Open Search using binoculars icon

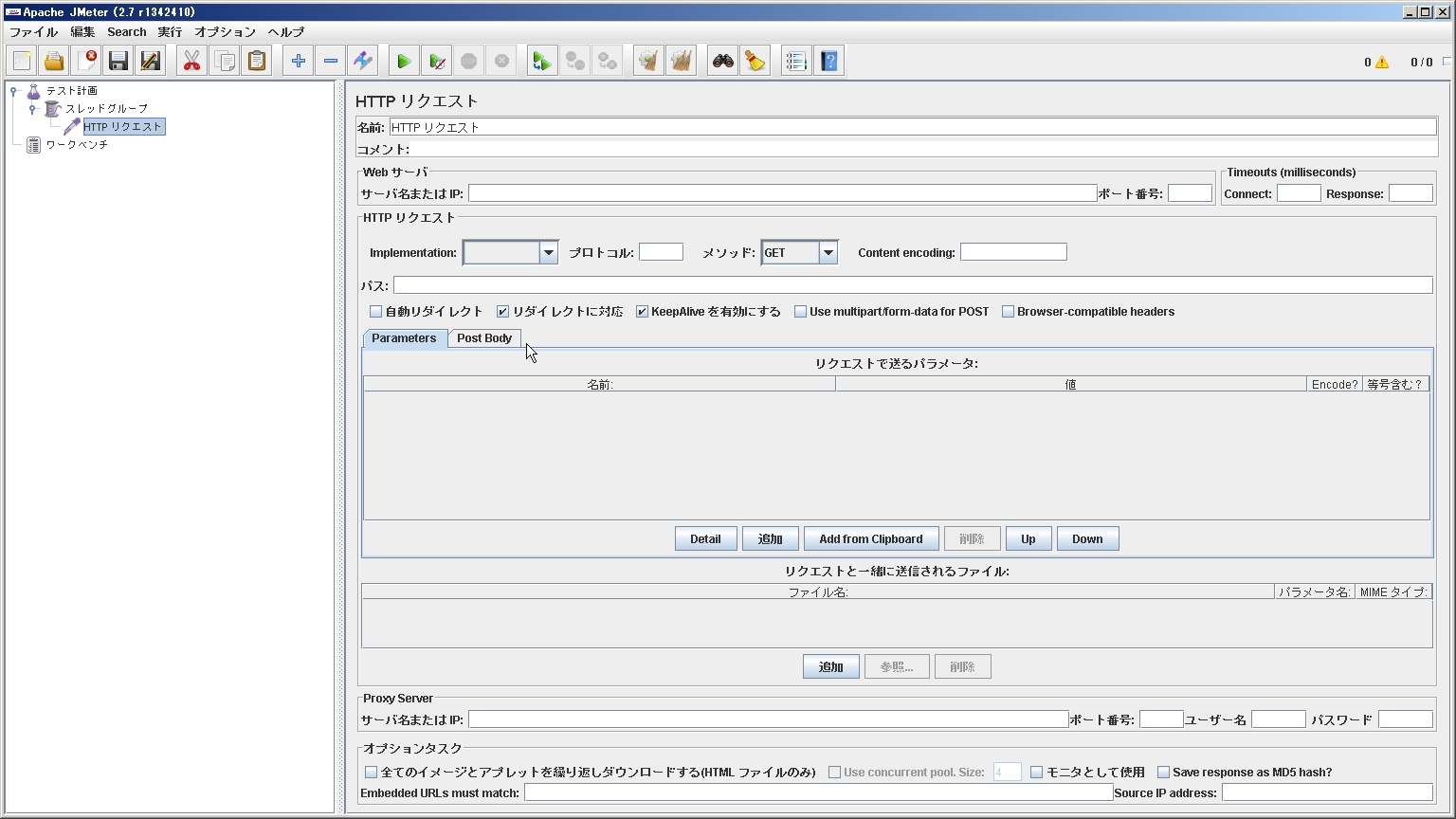coord(723,62)
